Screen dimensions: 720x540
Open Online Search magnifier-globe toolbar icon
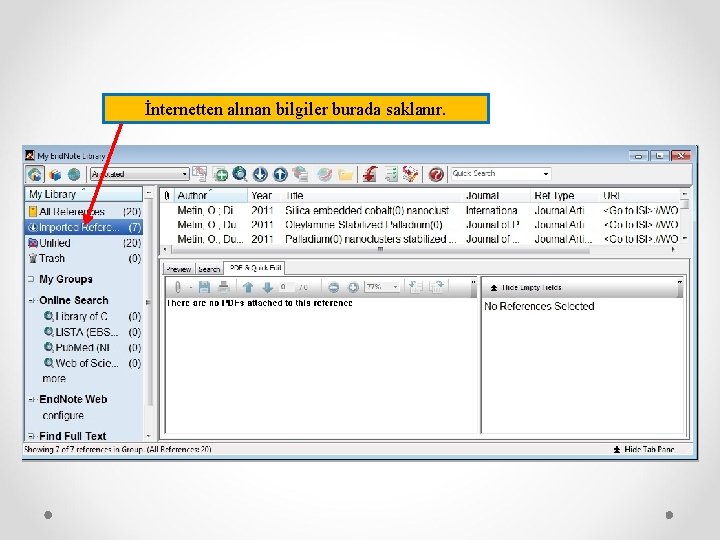point(240,174)
